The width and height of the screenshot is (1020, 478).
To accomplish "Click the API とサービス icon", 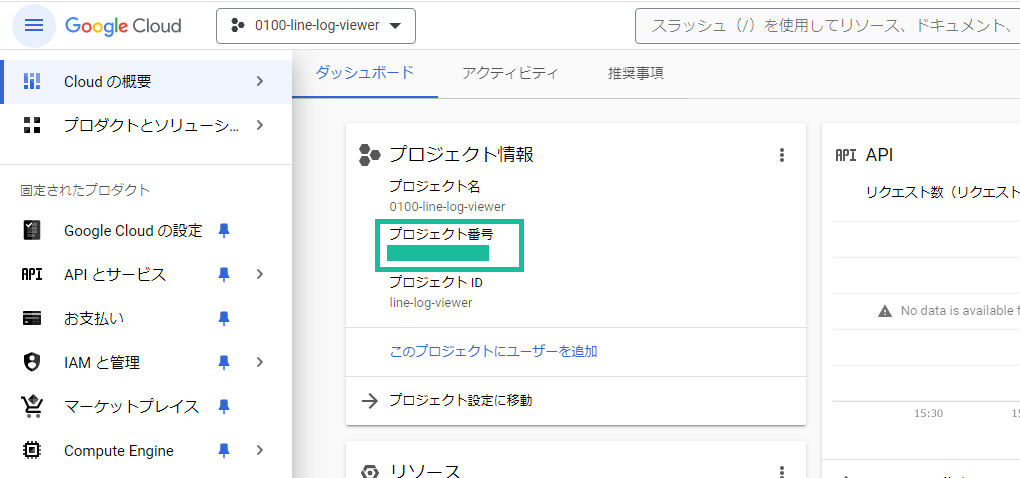I will click(32, 274).
